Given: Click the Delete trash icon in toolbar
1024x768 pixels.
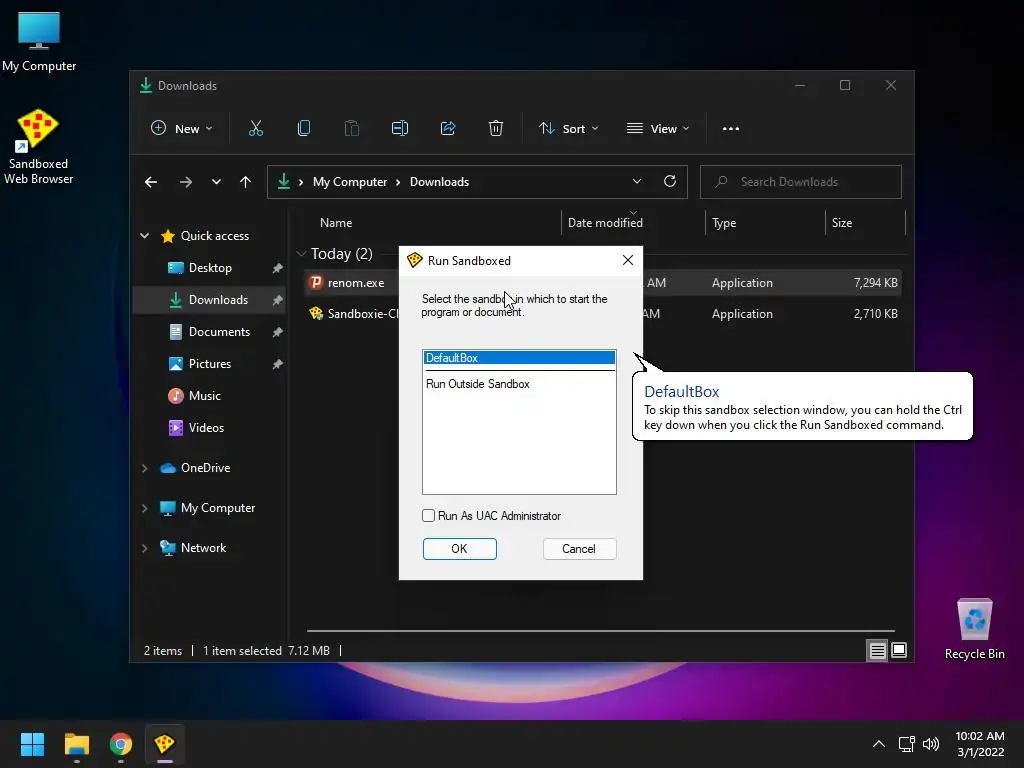Looking at the screenshot, I should 496,129.
